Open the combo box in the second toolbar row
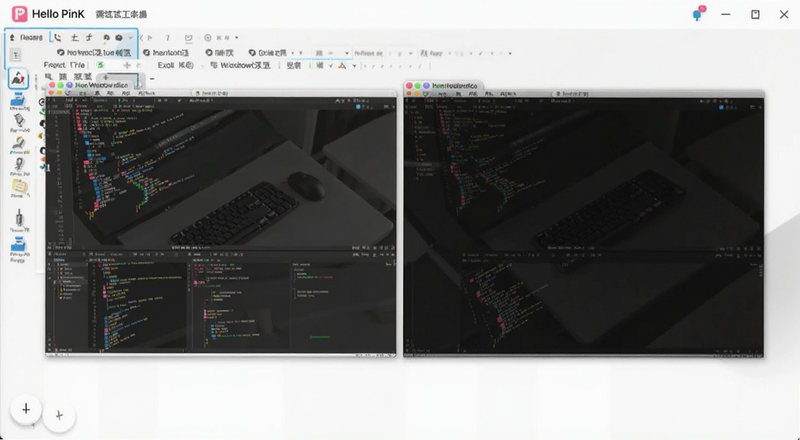800x440 pixels. point(332,53)
